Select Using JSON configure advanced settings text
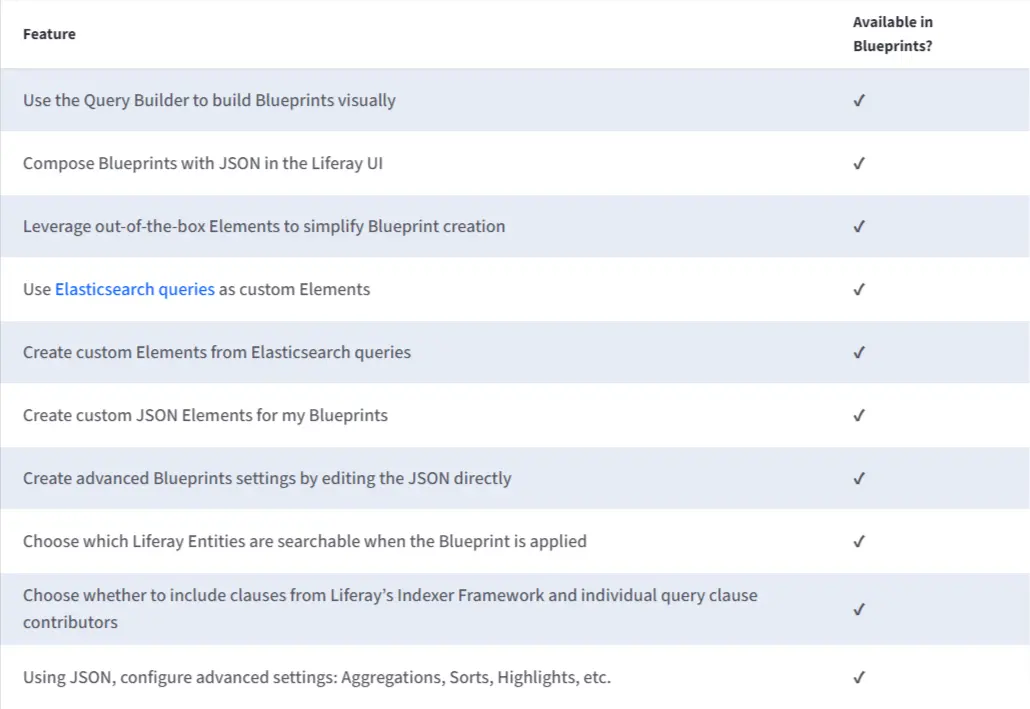The width and height of the screenshot is (1030, 709). [x=317, y=677]
